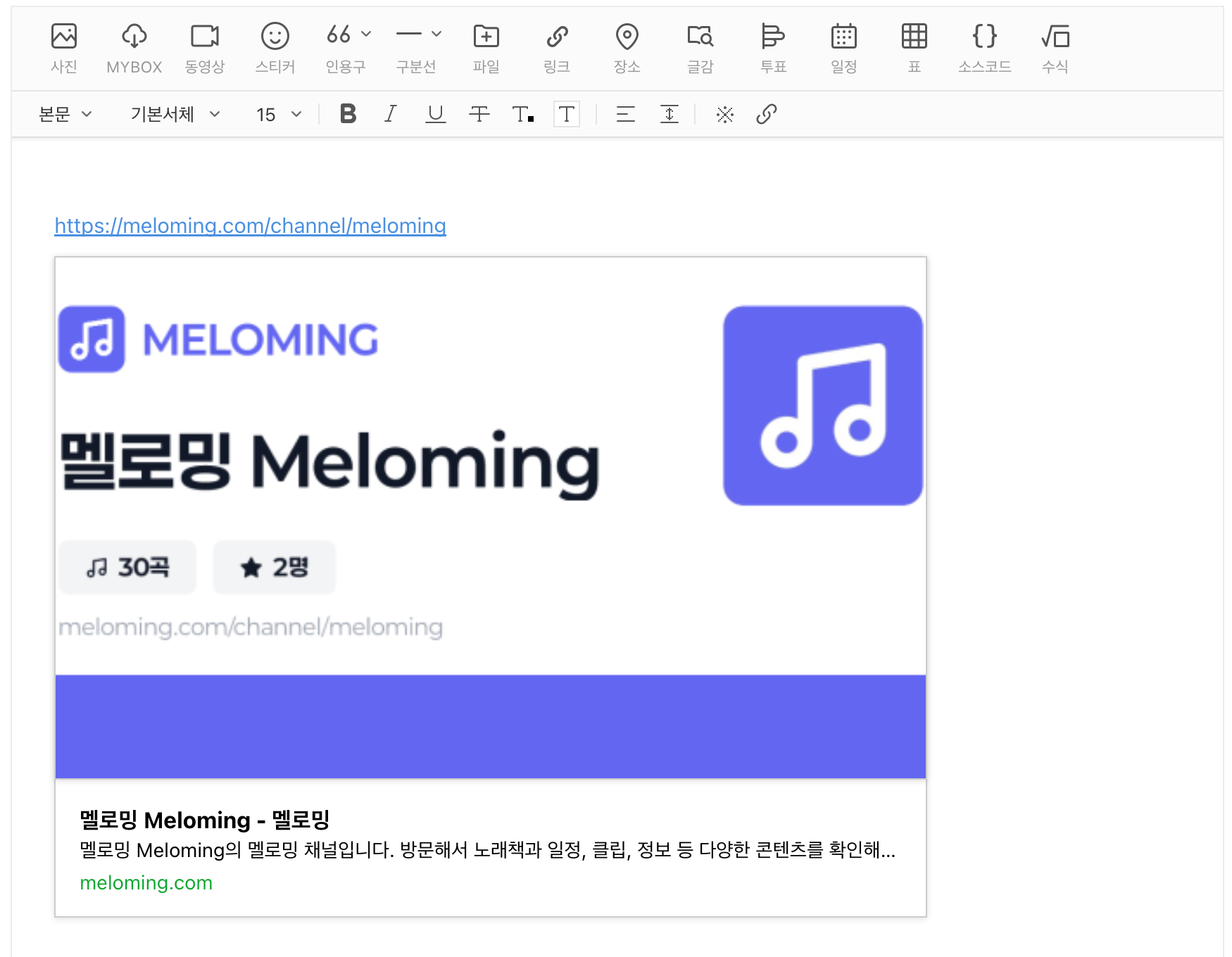Open the text background color picker
Viewport: 1232px width, 957px height.
567,114
